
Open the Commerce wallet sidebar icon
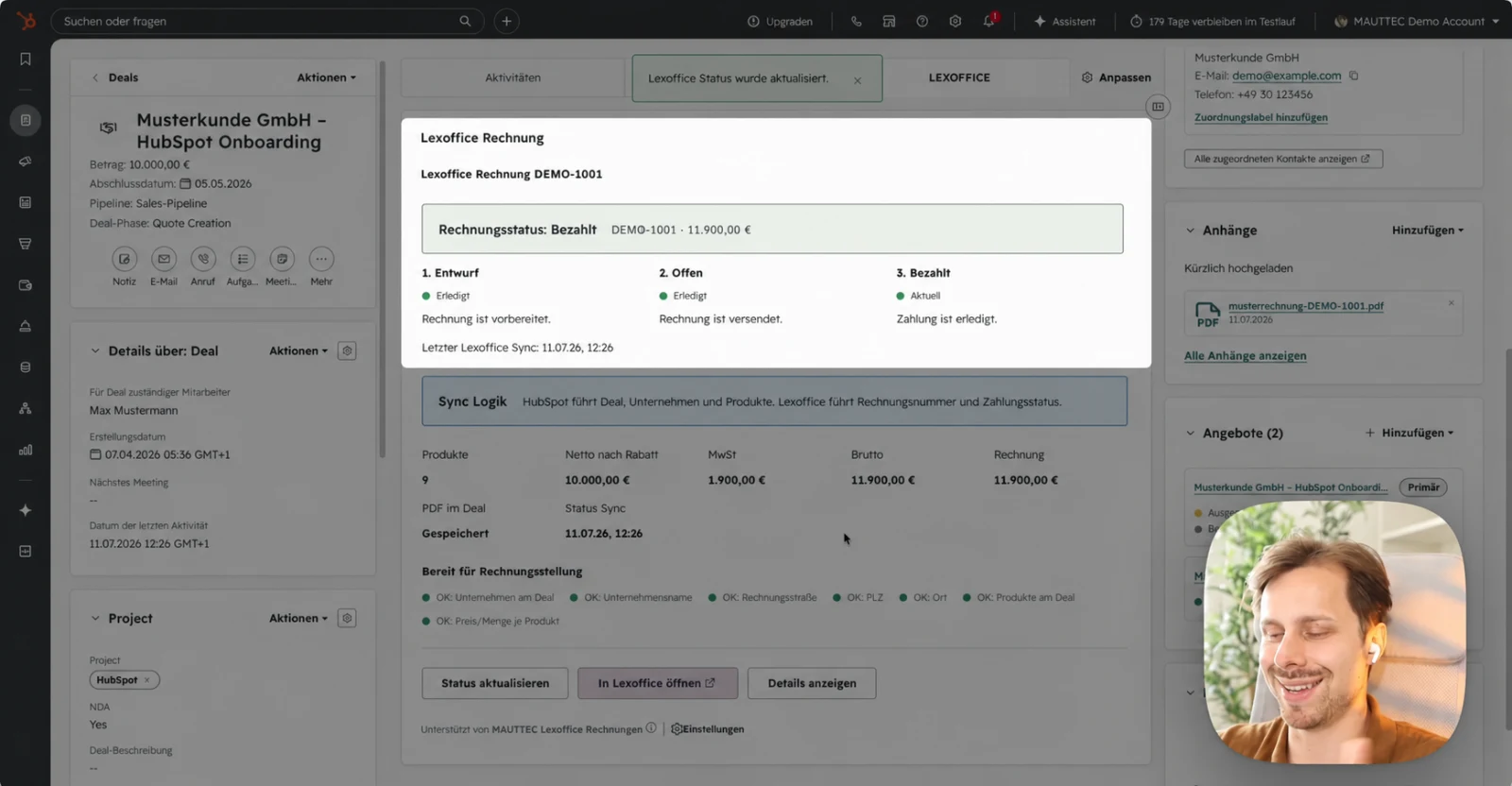pos(26,285)
